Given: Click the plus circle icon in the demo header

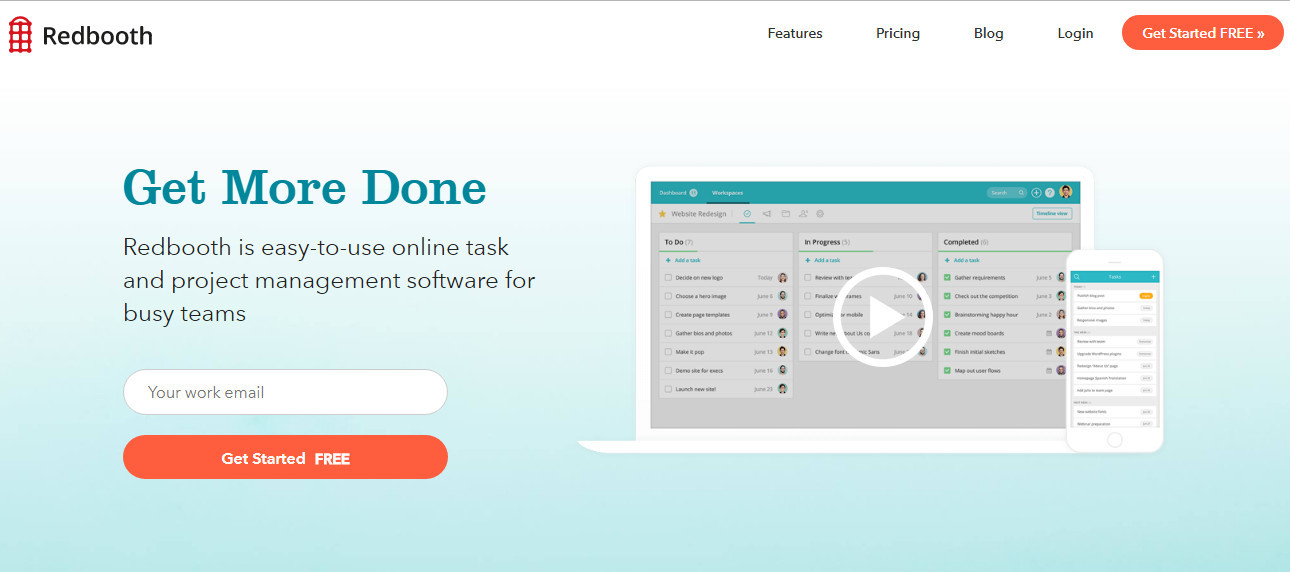Looking at the screenshot, I should [x=1037, y=192].
